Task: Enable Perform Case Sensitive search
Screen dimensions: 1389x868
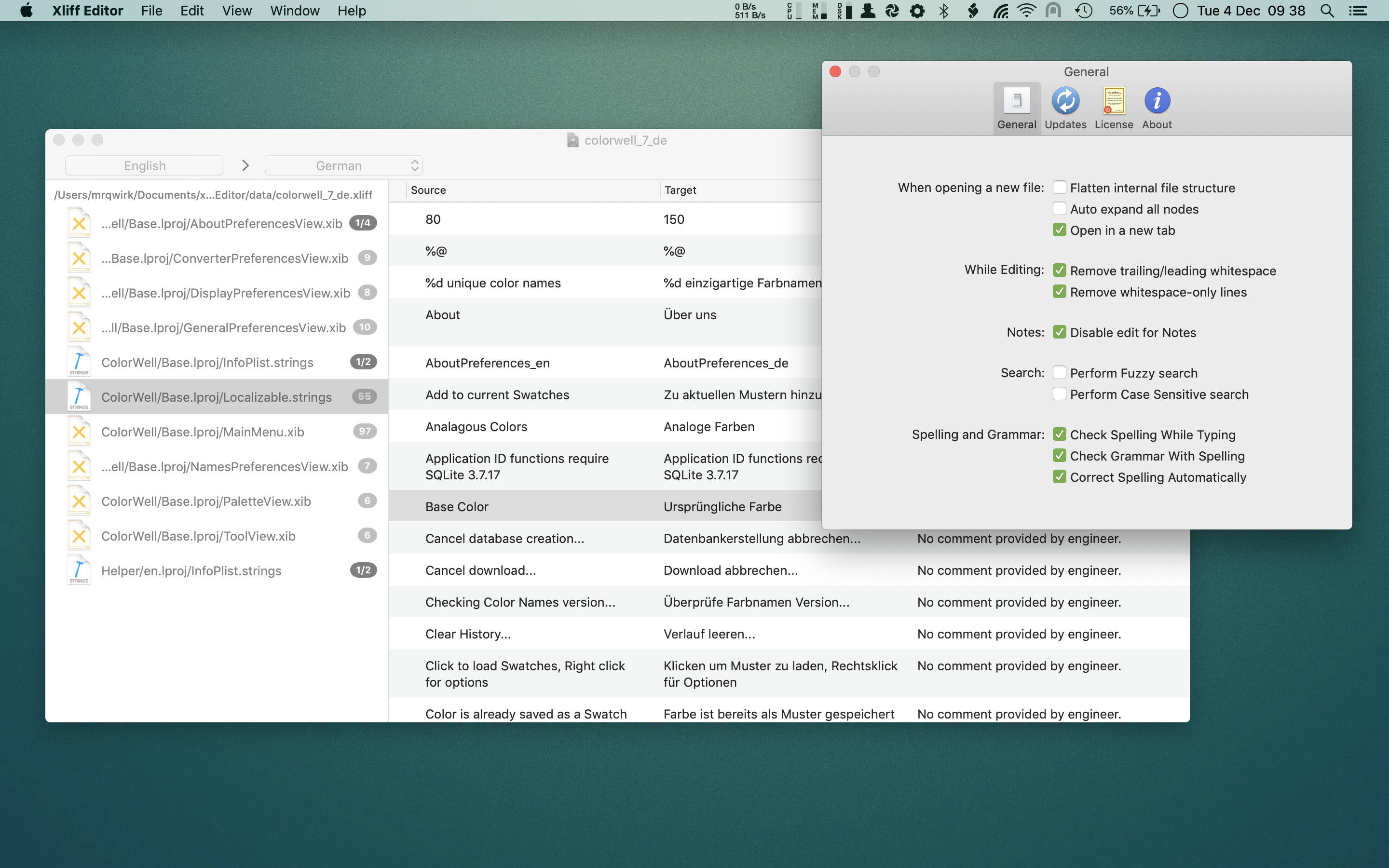Action: [x=1059, y=393]
